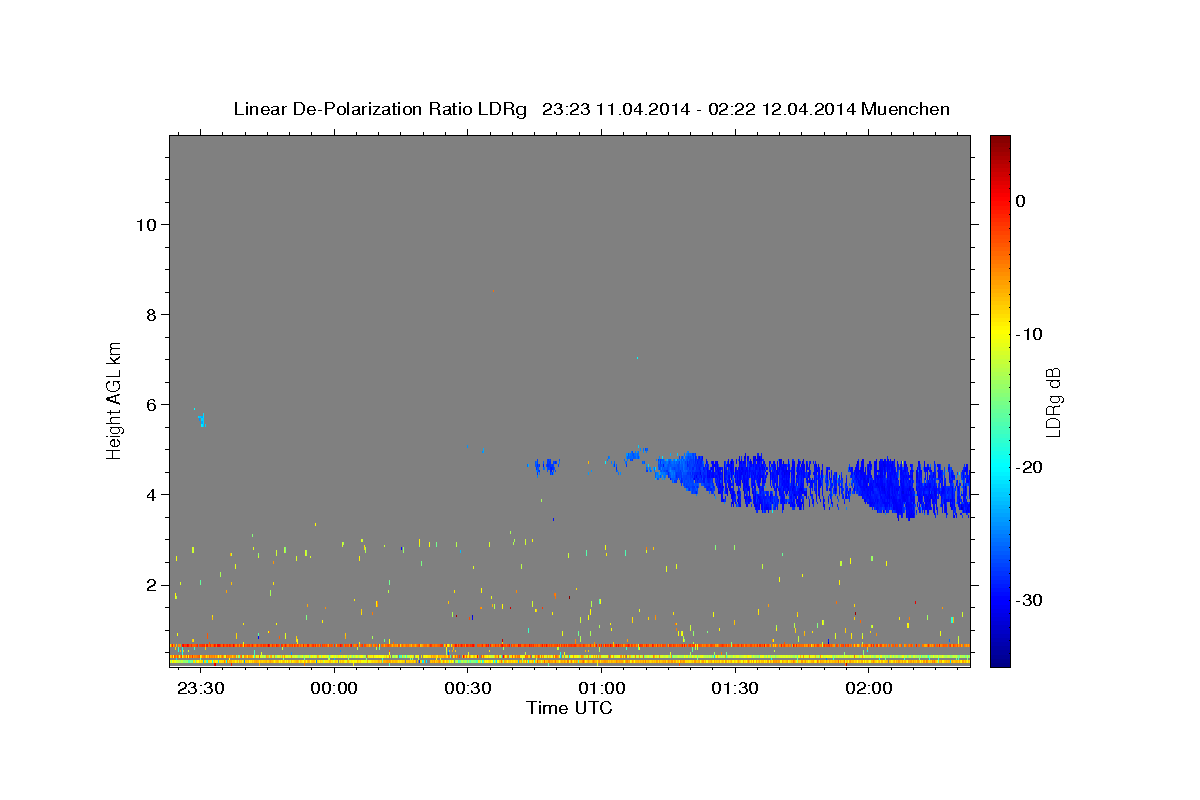Click the 01:30 time tick label
This screenshot has height=800, width=1200.
tap(735, 689)
